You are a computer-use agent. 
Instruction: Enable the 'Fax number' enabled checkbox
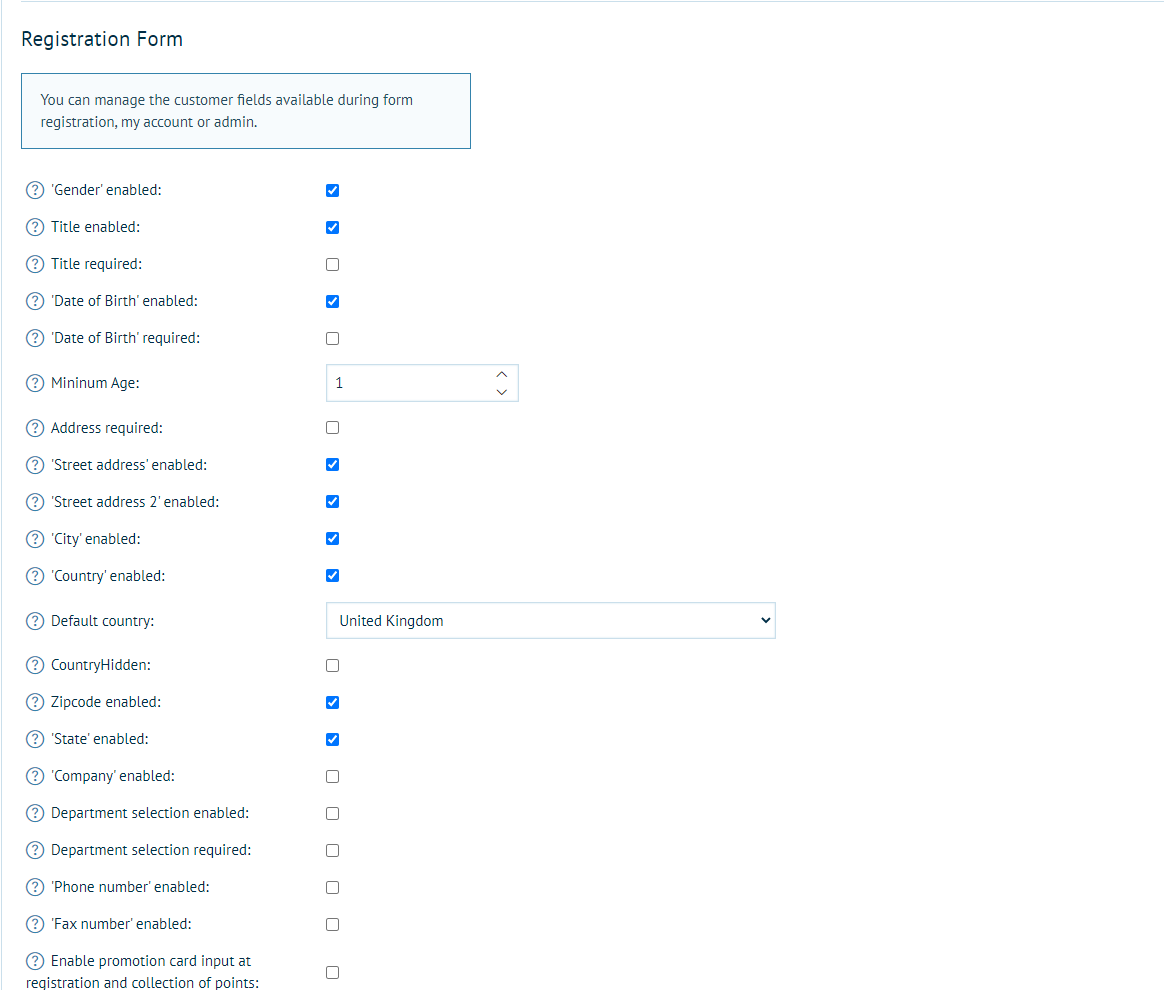tap(333, 924)
